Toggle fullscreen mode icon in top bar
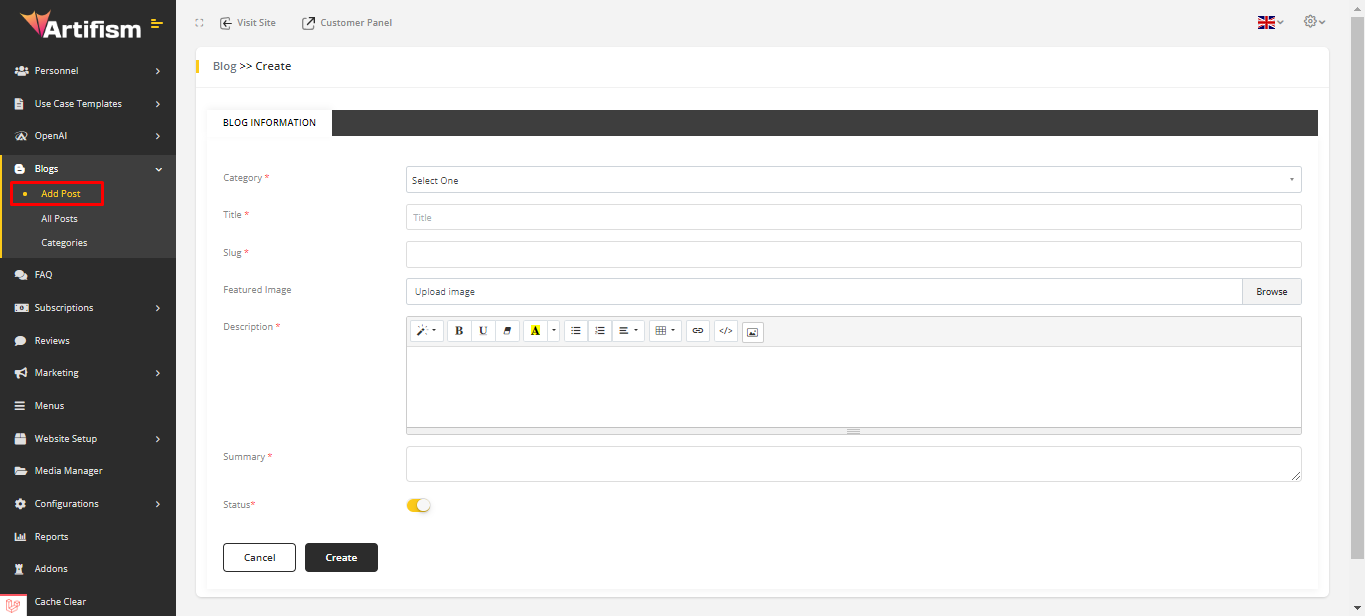Image resolution: width=1365 pixels, height=616 pixels. click(x=199, y=23)
